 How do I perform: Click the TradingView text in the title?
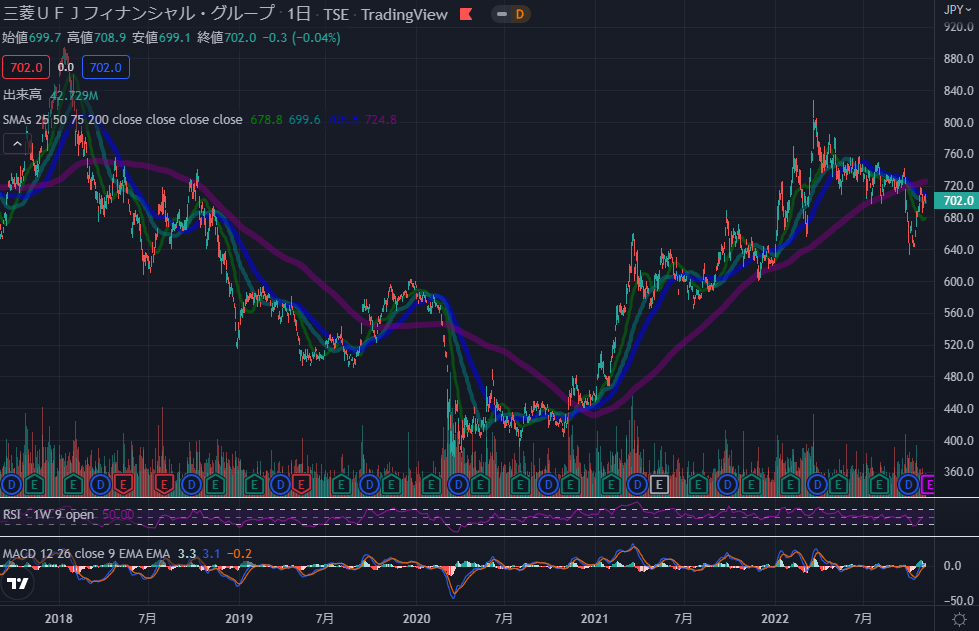[404, 14]
